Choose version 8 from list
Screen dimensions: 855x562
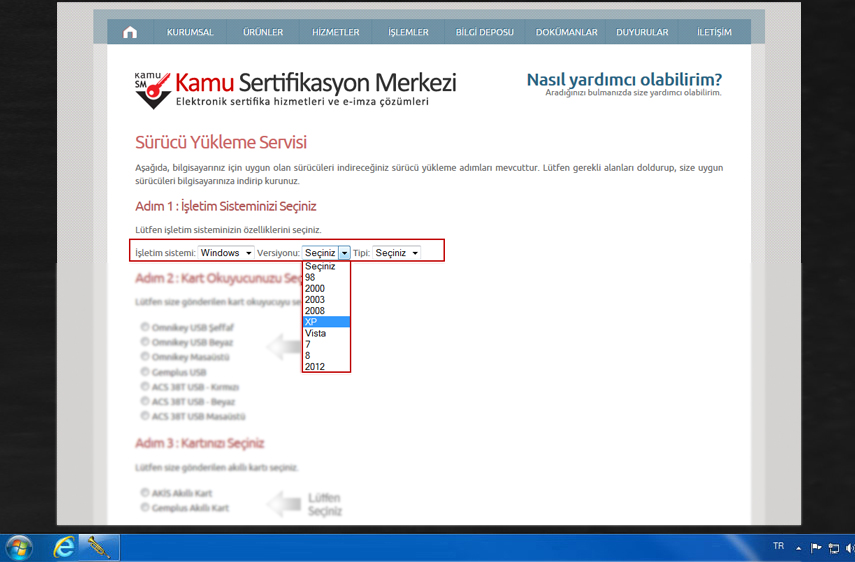(326, 355)
